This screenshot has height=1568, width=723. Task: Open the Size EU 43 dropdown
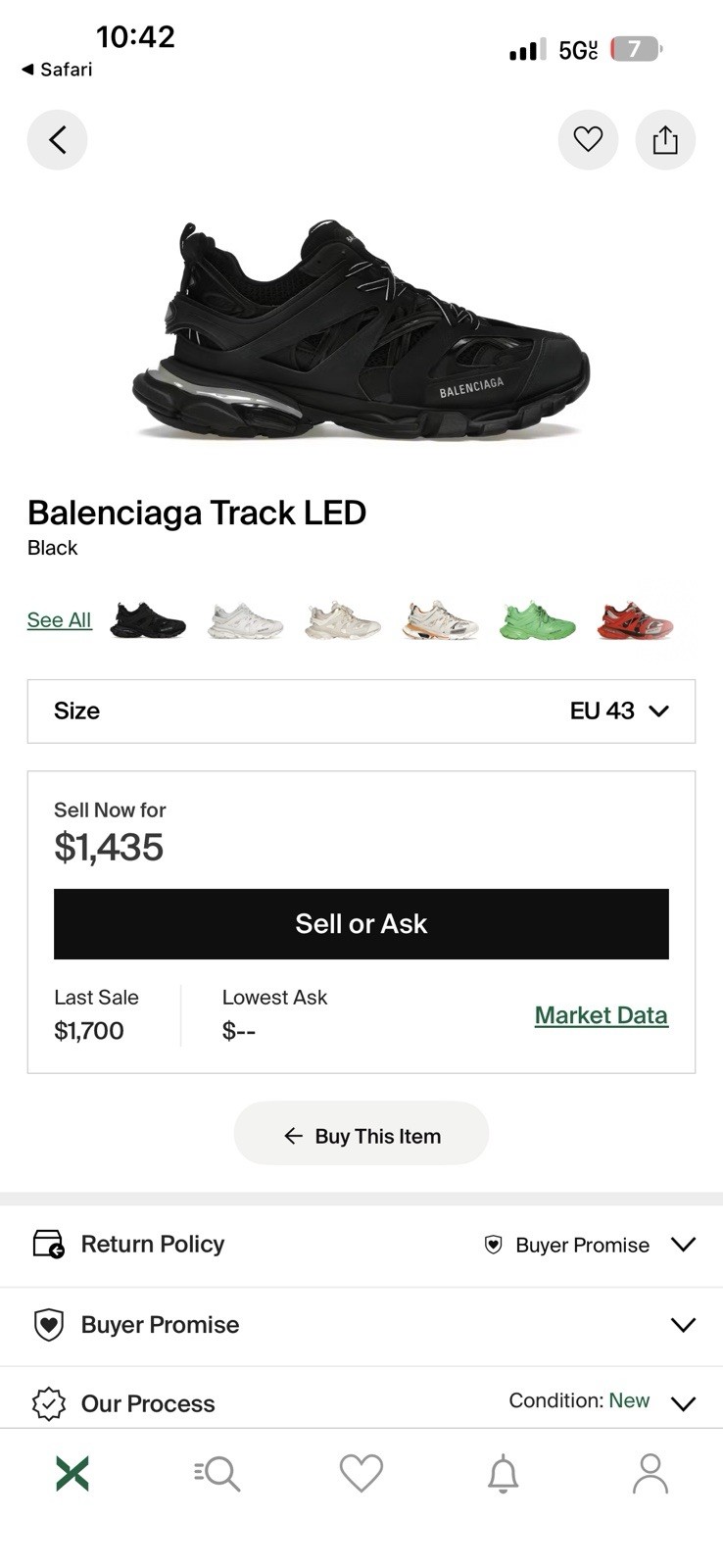tap(361, 710)
